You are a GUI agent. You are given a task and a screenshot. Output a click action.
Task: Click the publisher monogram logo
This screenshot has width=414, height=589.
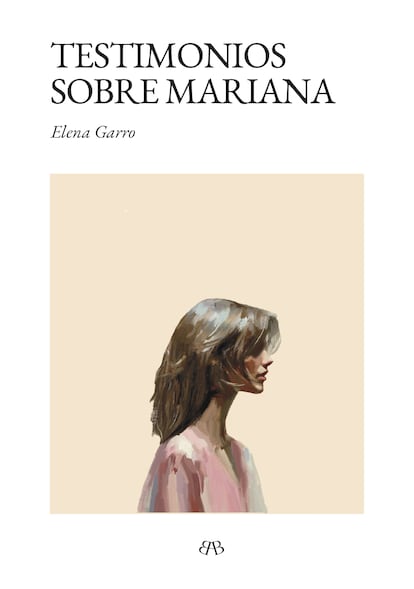211,549
